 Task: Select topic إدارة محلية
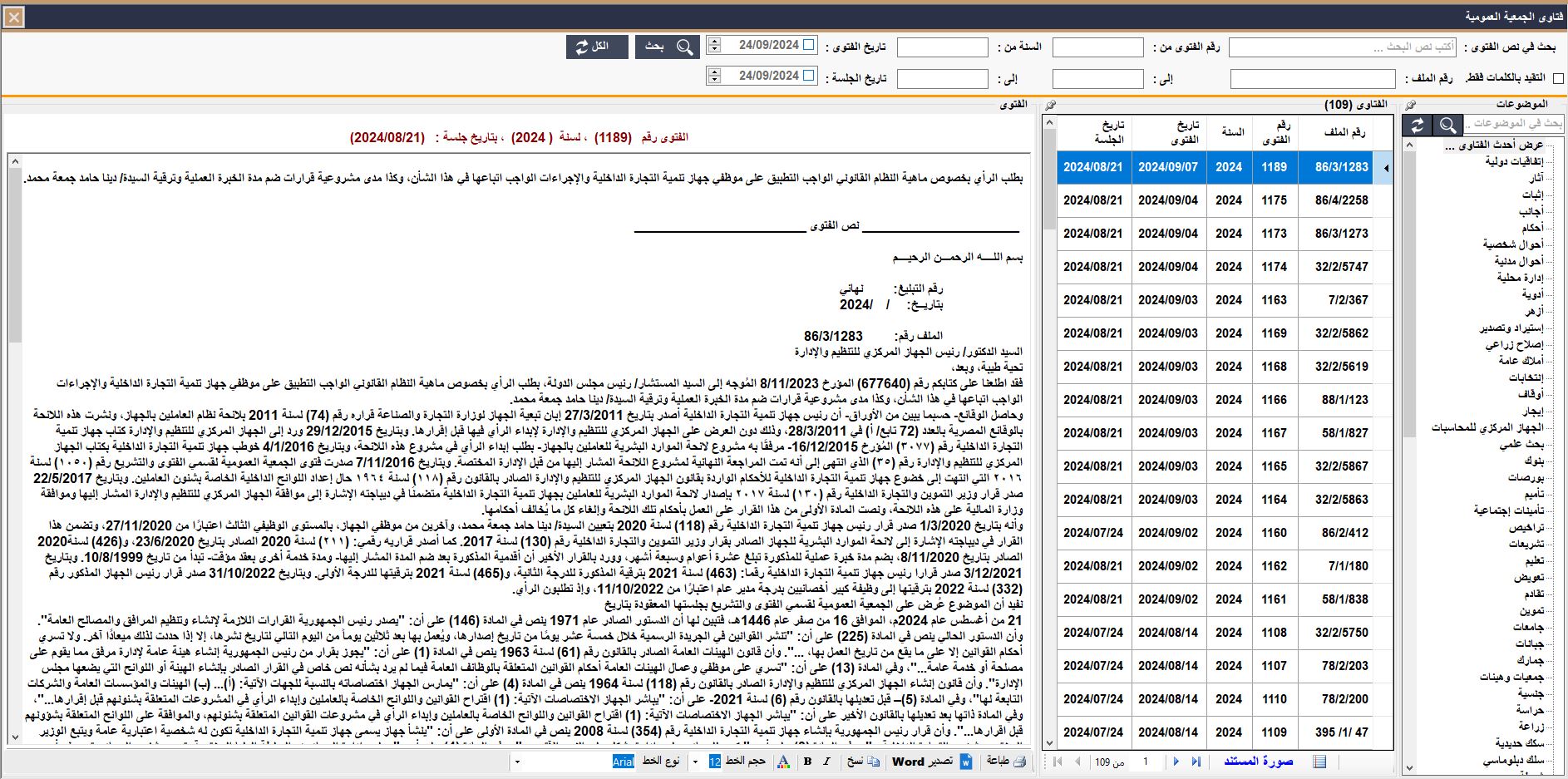(1520, 278)
